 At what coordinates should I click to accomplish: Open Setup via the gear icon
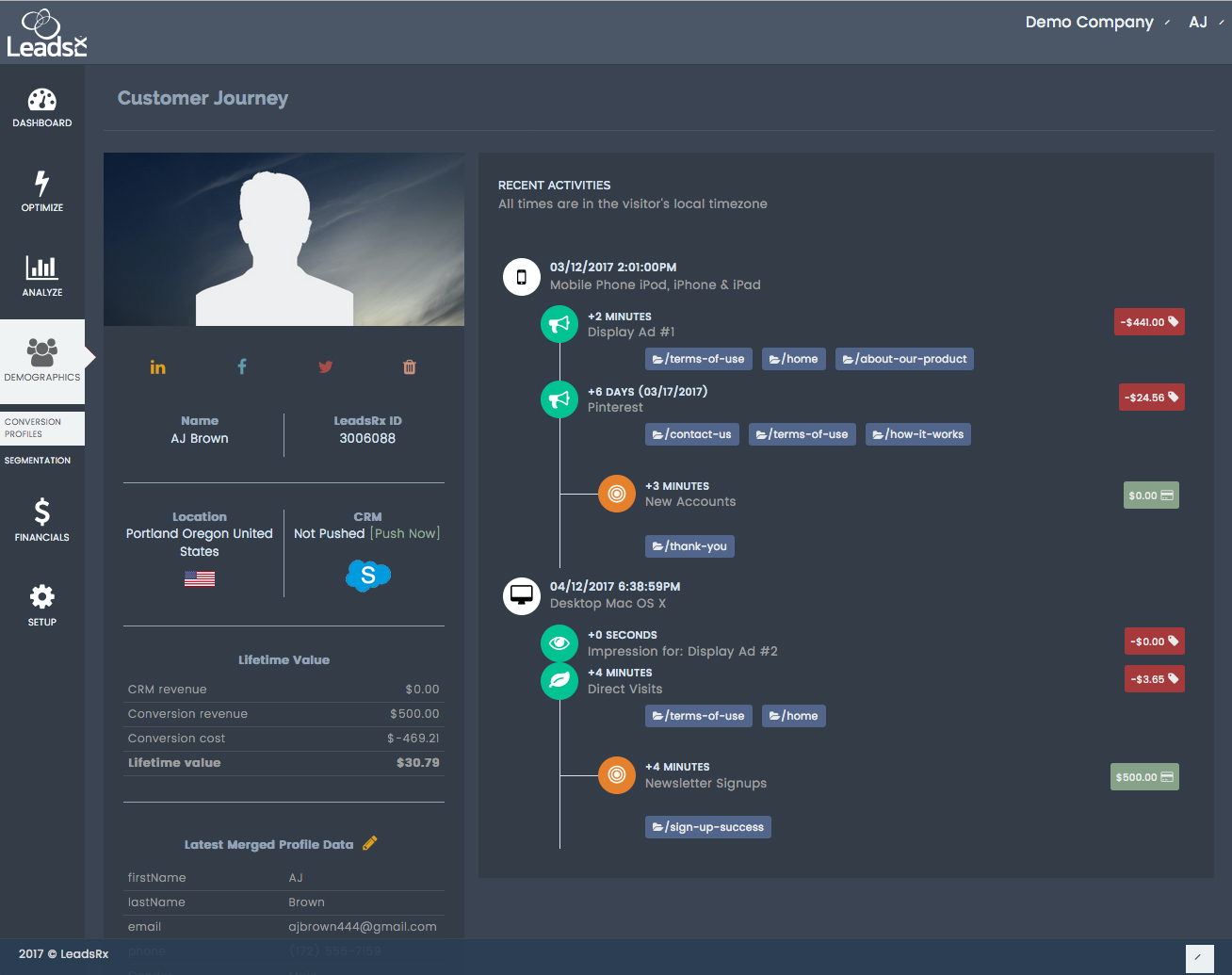[41, 598]
